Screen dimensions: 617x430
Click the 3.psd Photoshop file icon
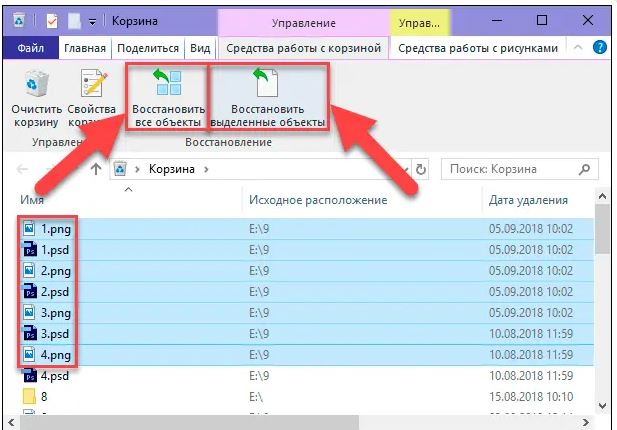[x=30, y=334]
